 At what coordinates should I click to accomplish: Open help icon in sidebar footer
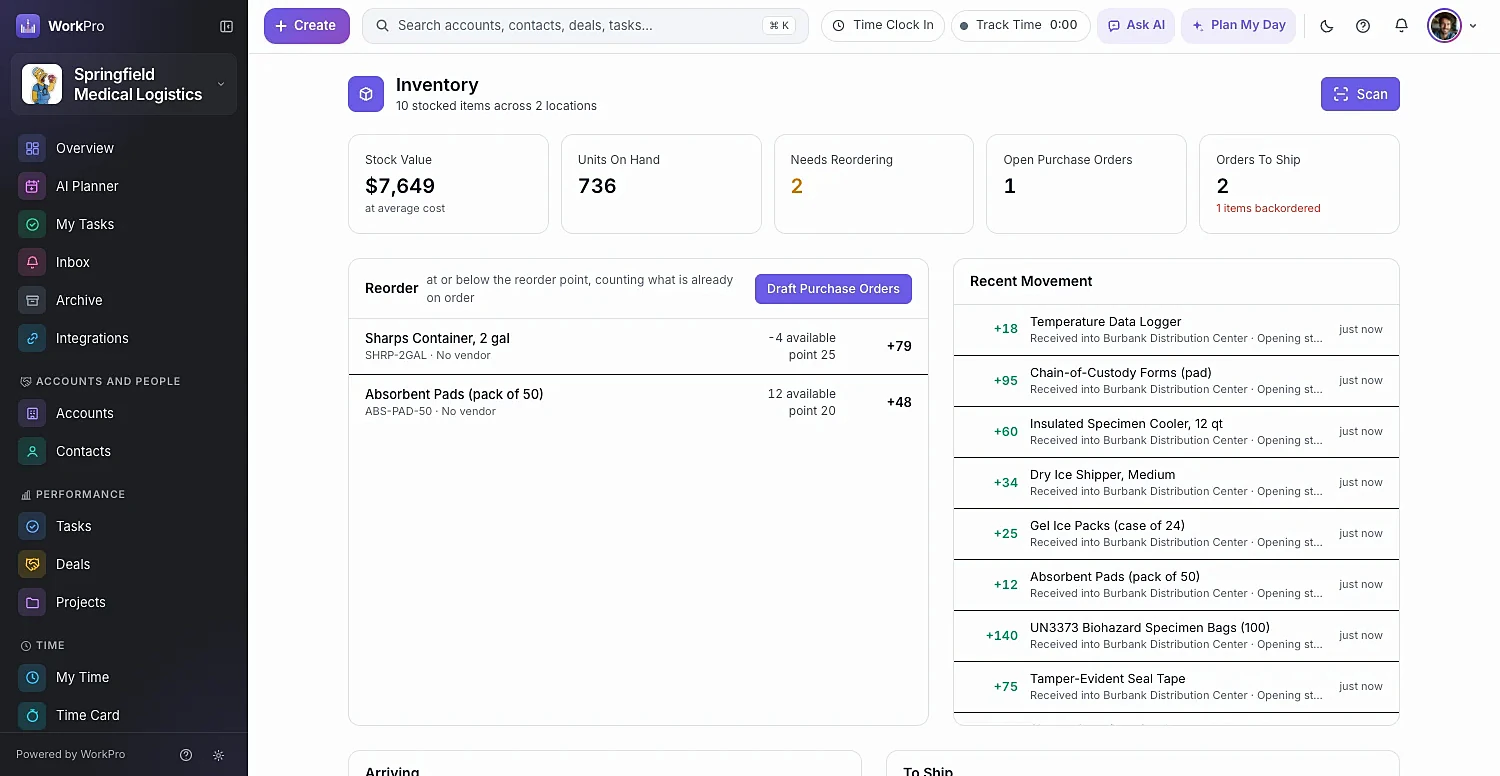pyautogui.click(x=186, y=755)
